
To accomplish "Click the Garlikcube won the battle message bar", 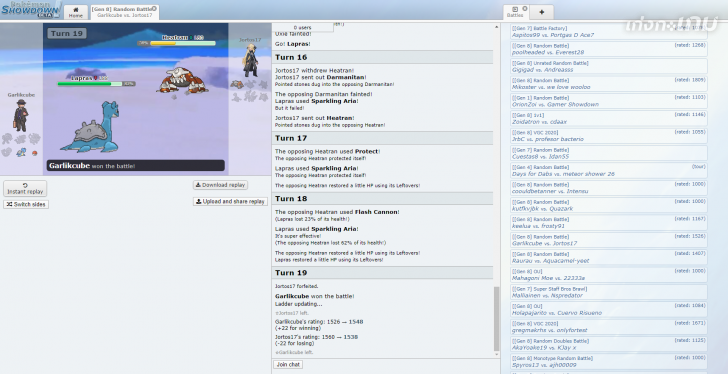I will point(136,166).
